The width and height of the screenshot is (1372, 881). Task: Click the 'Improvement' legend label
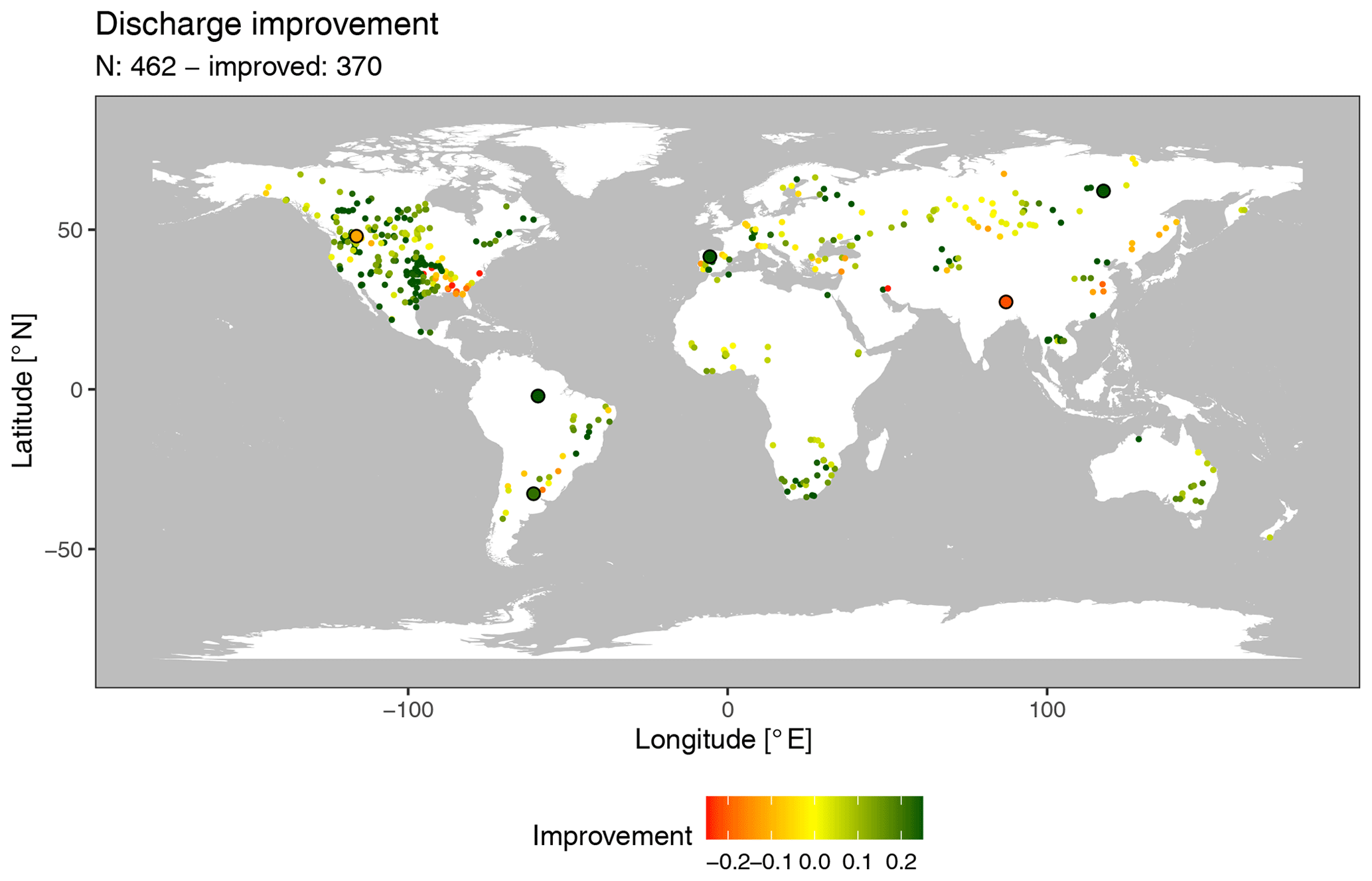[612, 836]
